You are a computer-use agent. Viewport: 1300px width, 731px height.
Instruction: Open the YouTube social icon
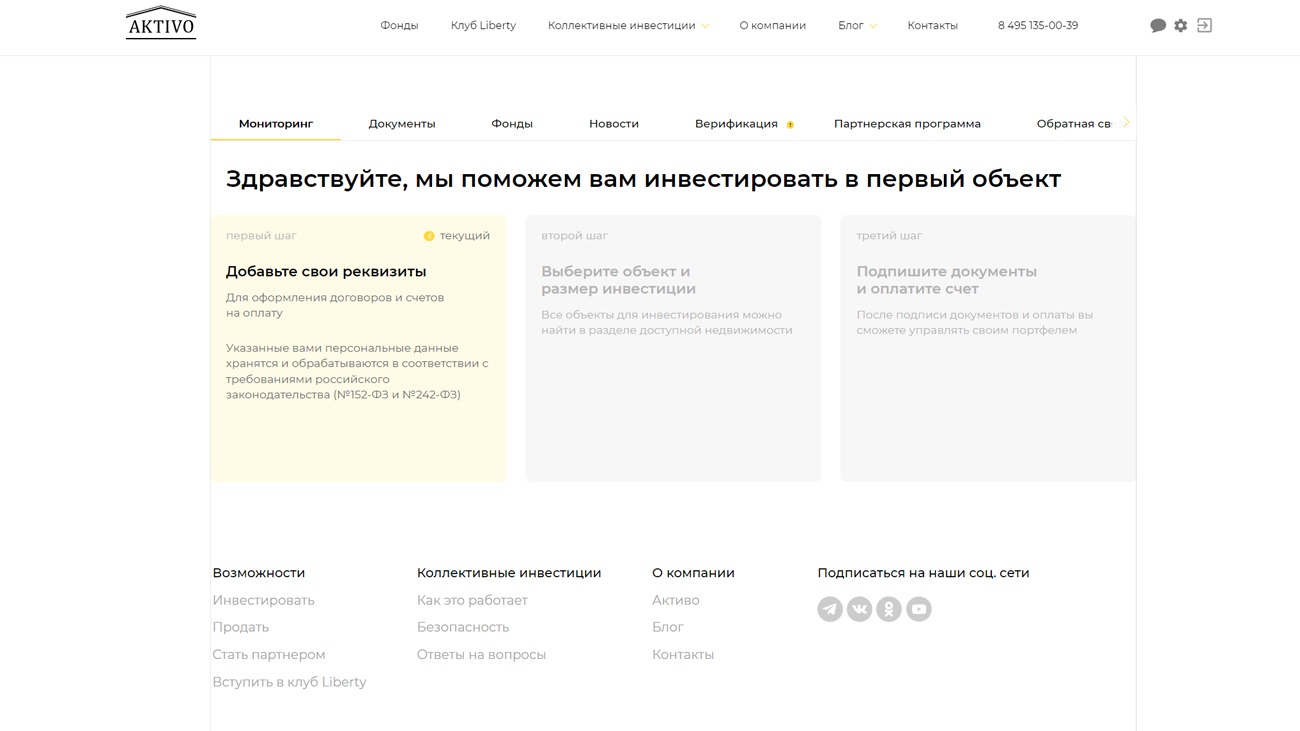click(x=919, y=609)
